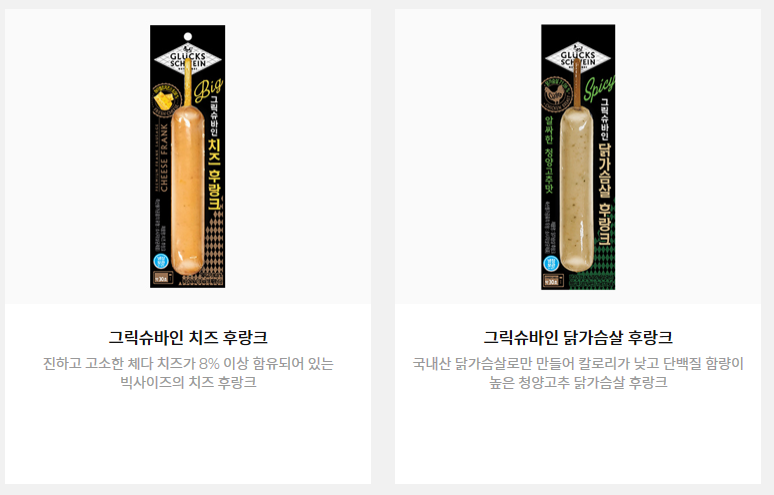Click the vertical 닭가슴살 후랑크 package text
The height and width of the screenshot is (495, 774).
(605, 194)
